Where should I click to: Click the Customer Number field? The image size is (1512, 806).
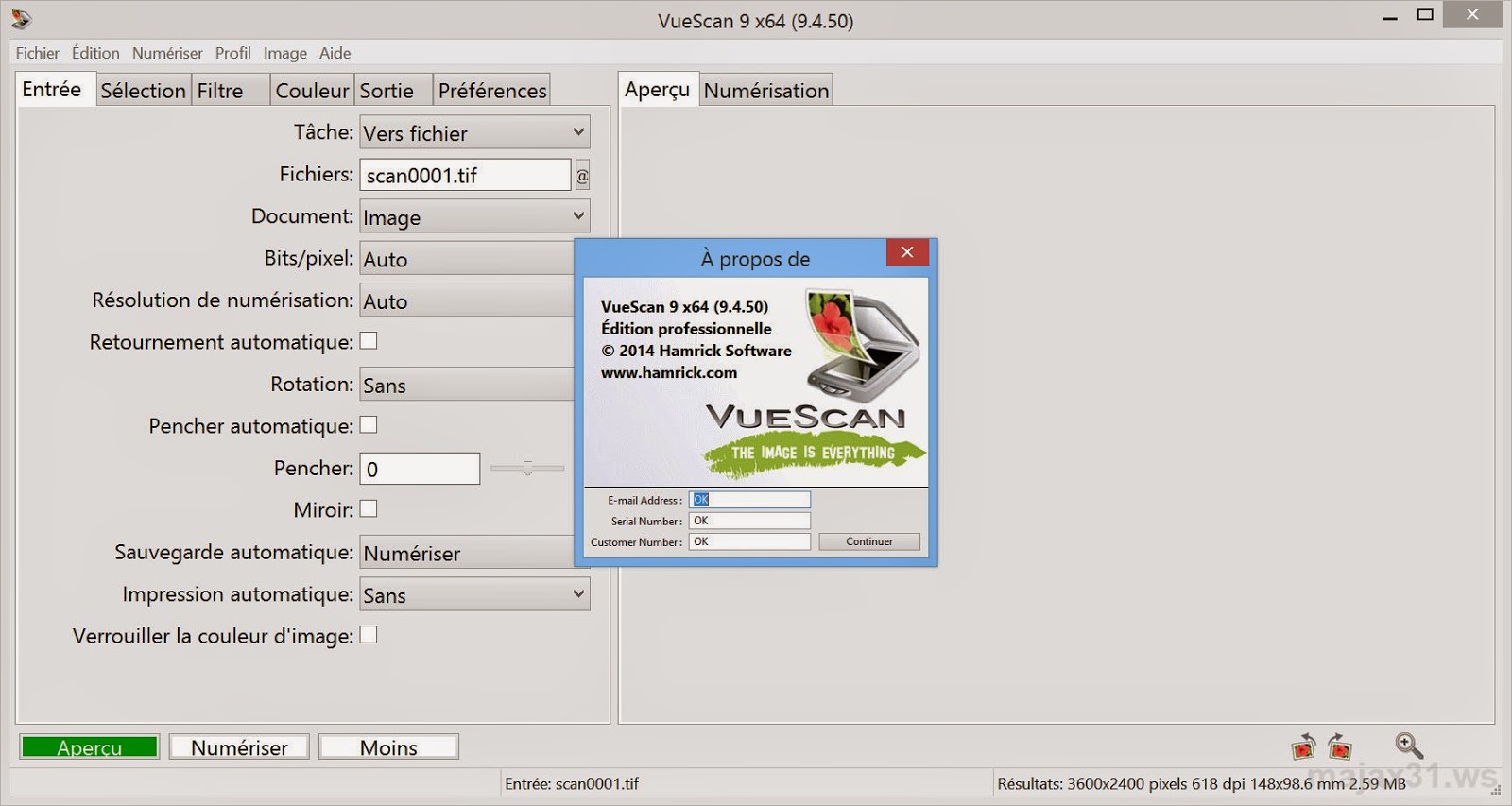click(749, 541)
